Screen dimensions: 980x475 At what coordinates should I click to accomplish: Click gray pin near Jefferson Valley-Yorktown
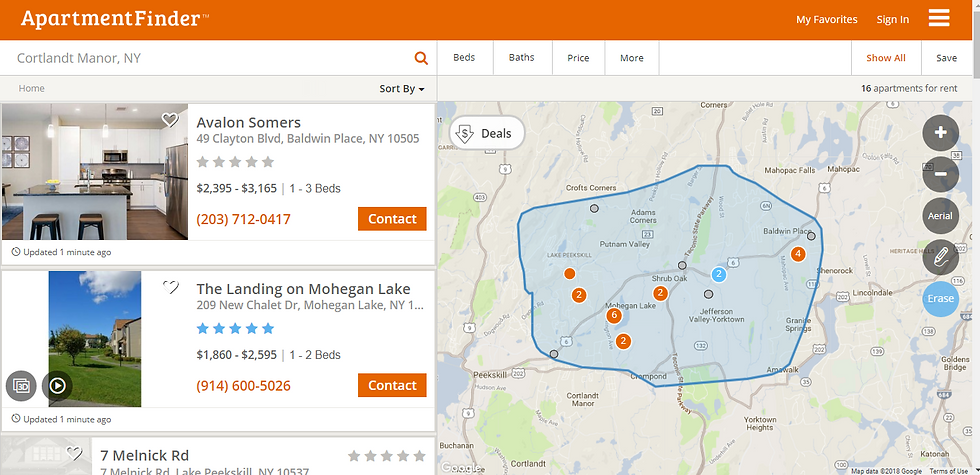708,294
